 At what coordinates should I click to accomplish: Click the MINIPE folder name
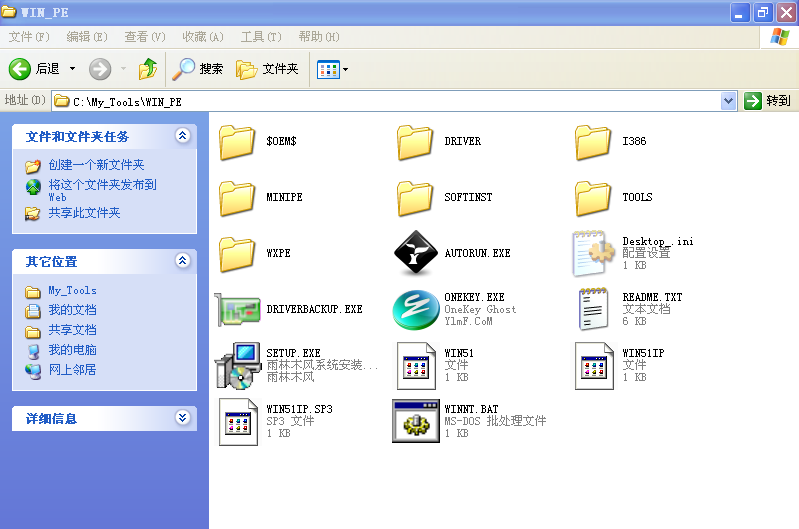click(284, 197)
